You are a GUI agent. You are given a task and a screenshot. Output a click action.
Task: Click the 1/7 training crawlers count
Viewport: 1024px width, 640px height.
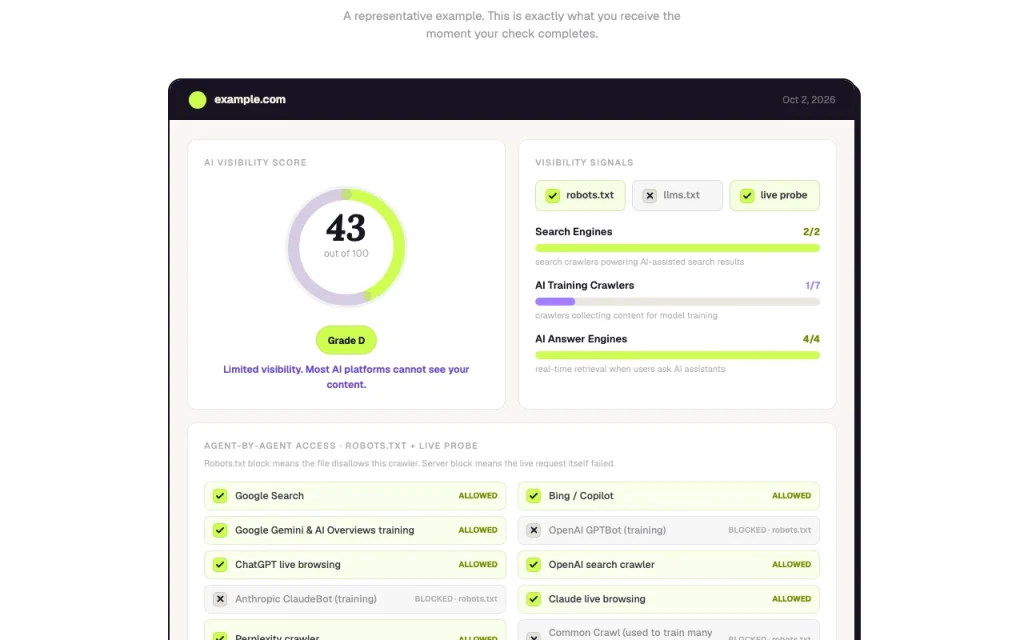click(812, 285)
